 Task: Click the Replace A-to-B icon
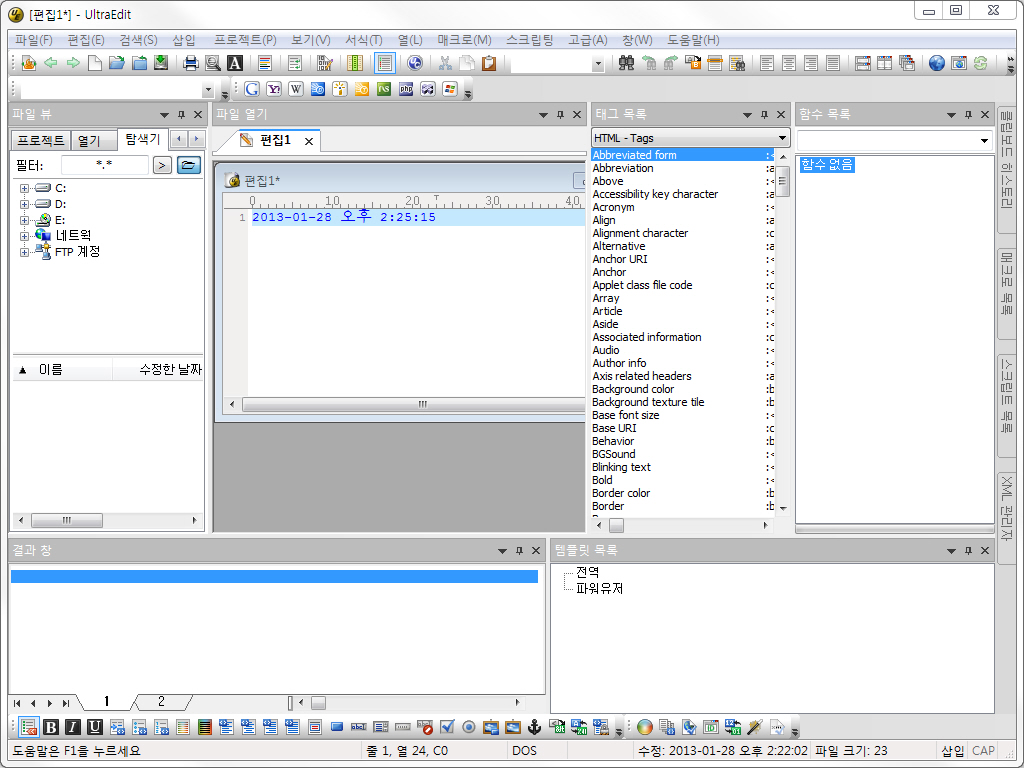[x=692, y=63]
